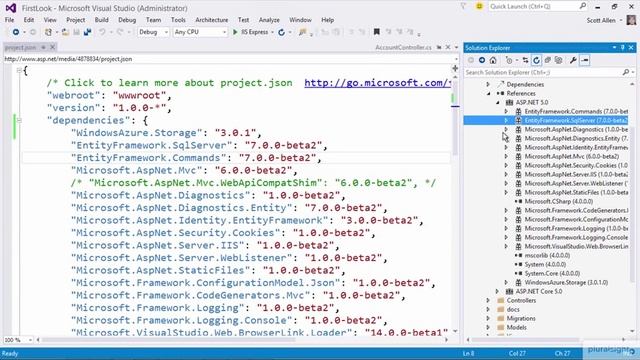Click the search magnifier in Solution Explorer
640x360 pixels.
tap(625, 72)
